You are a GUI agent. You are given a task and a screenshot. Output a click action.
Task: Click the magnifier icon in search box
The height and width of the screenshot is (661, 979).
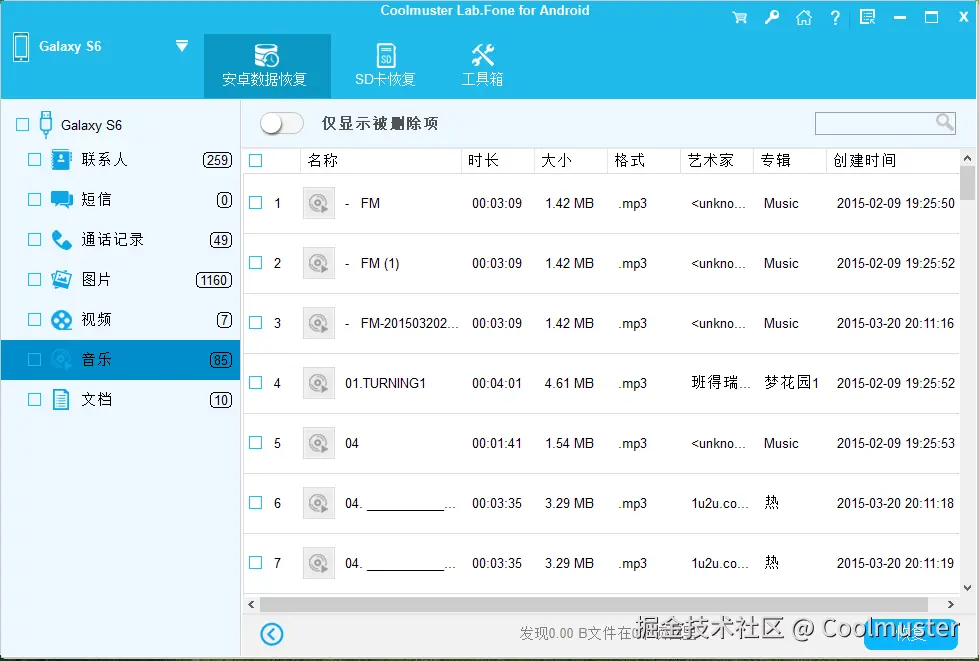[x=944, y=122]
